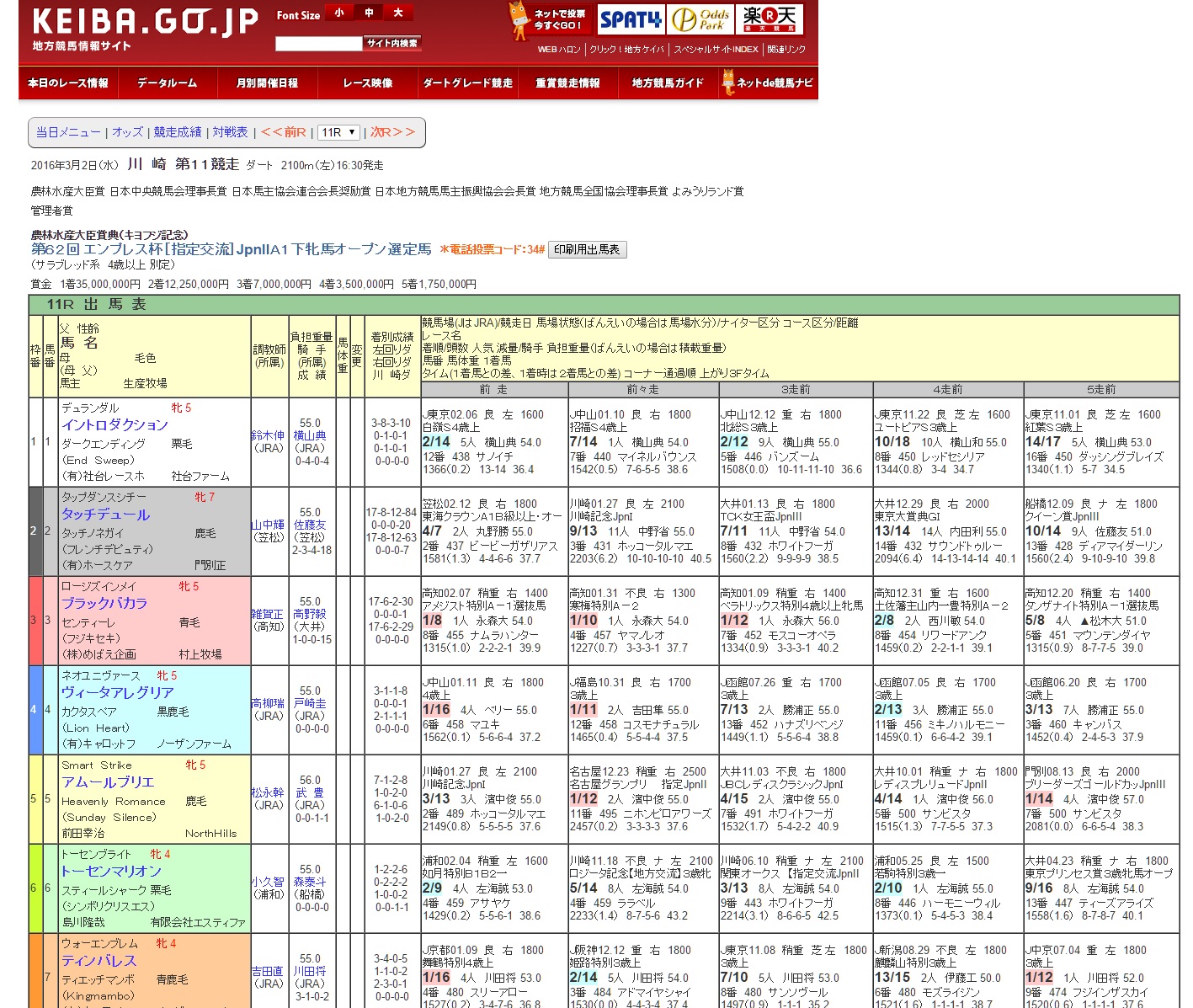This screenshot has height=1008, width=1193.
Task: Click the 東京大賞典GI race name
Action: click(x=908, y=517)
